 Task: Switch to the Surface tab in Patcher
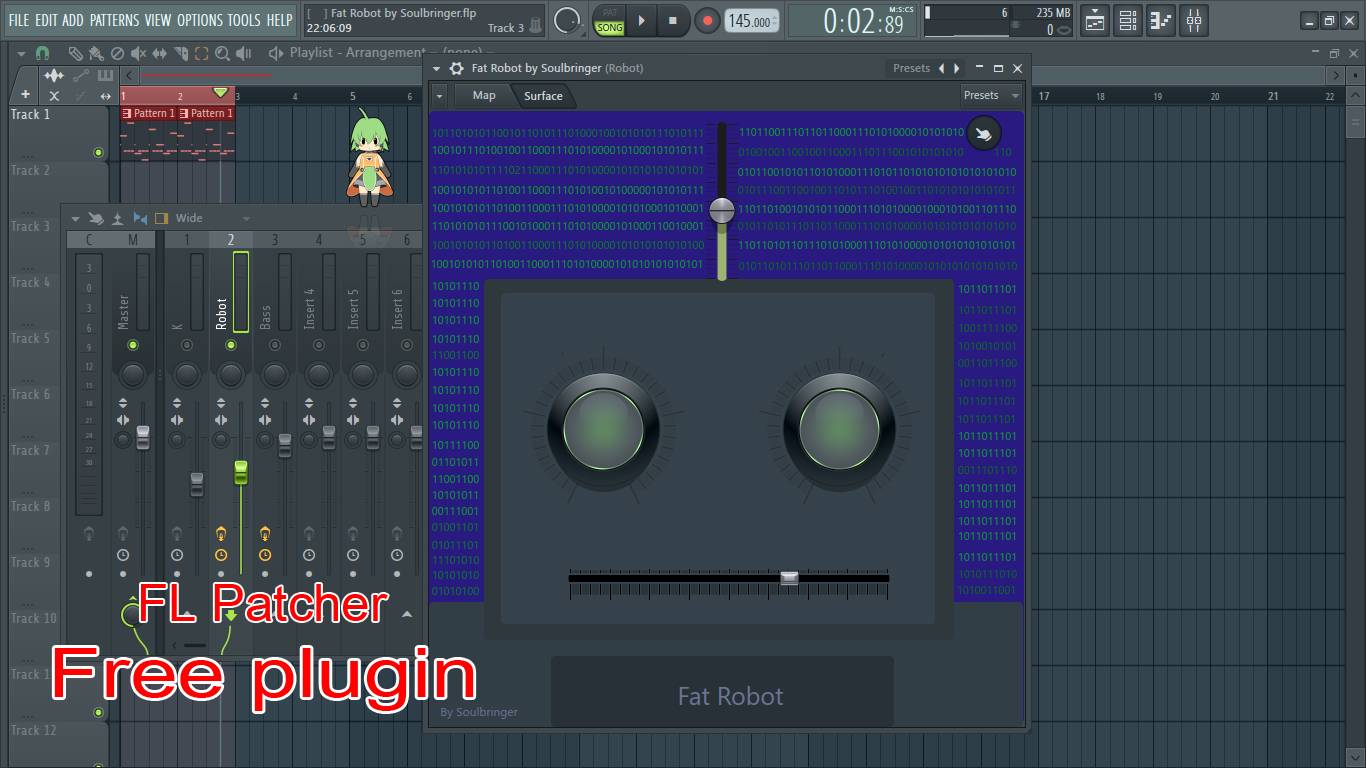pyautogui.click(x=543, y=95)
